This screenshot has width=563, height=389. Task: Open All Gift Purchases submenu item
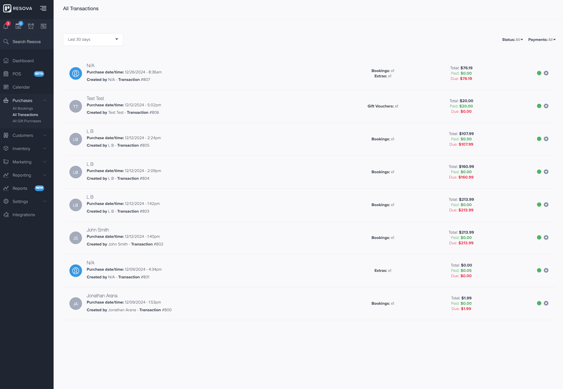pyautogui.click(x=27, y=121)
